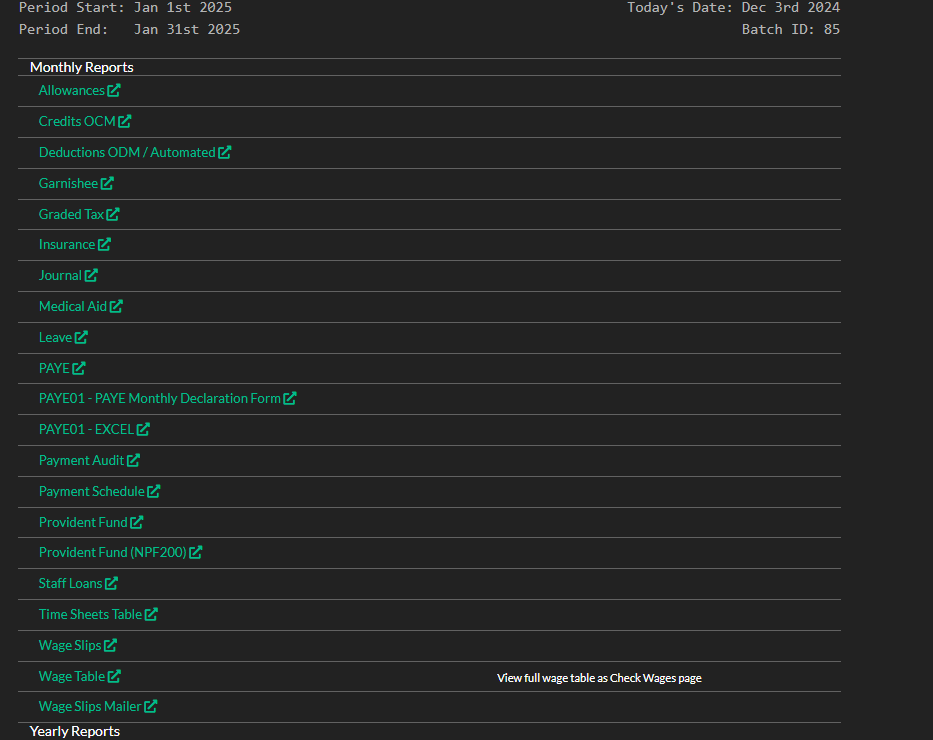Open the Payment Audit report
933x740 pixels.
click(81, 461)
